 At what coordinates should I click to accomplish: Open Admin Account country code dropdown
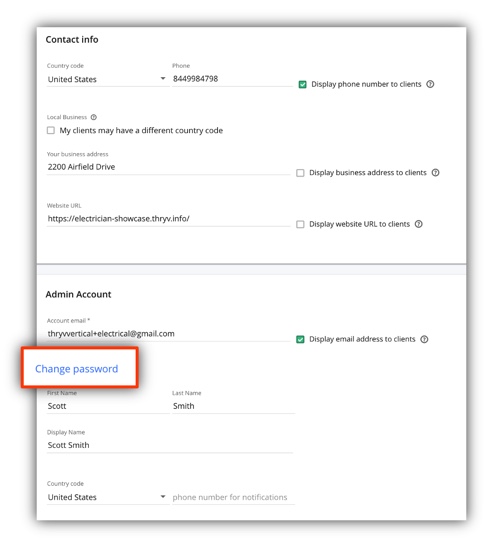[x=108, y=497]
